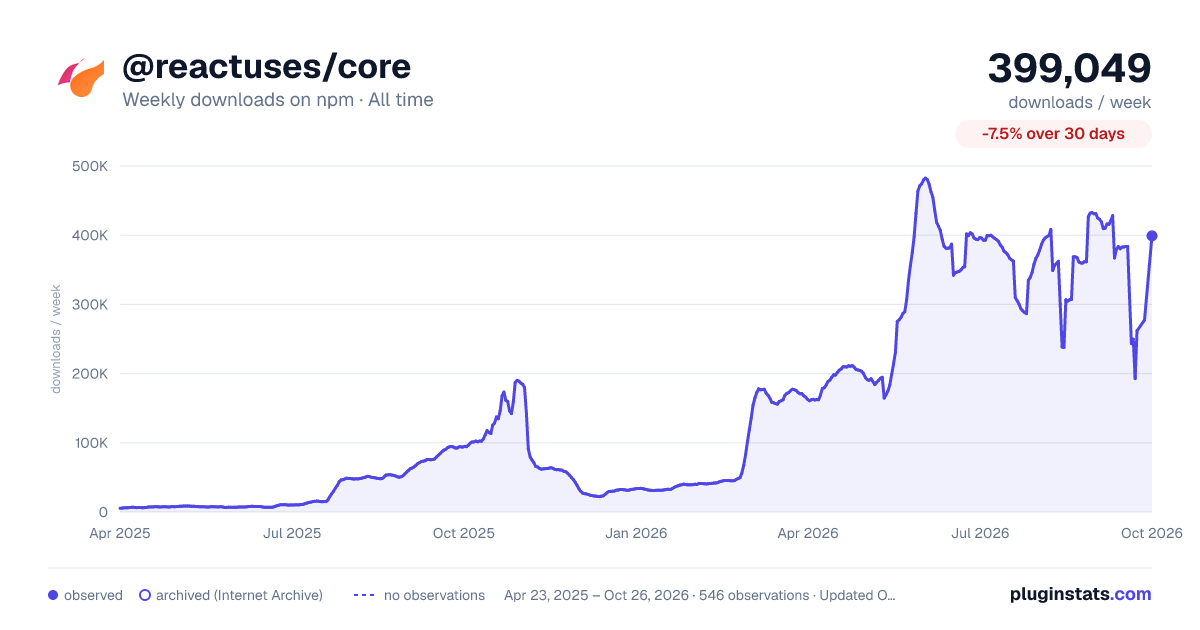
Task: Click the dashed 'no observations' legend line
Action: pos(364,595)
